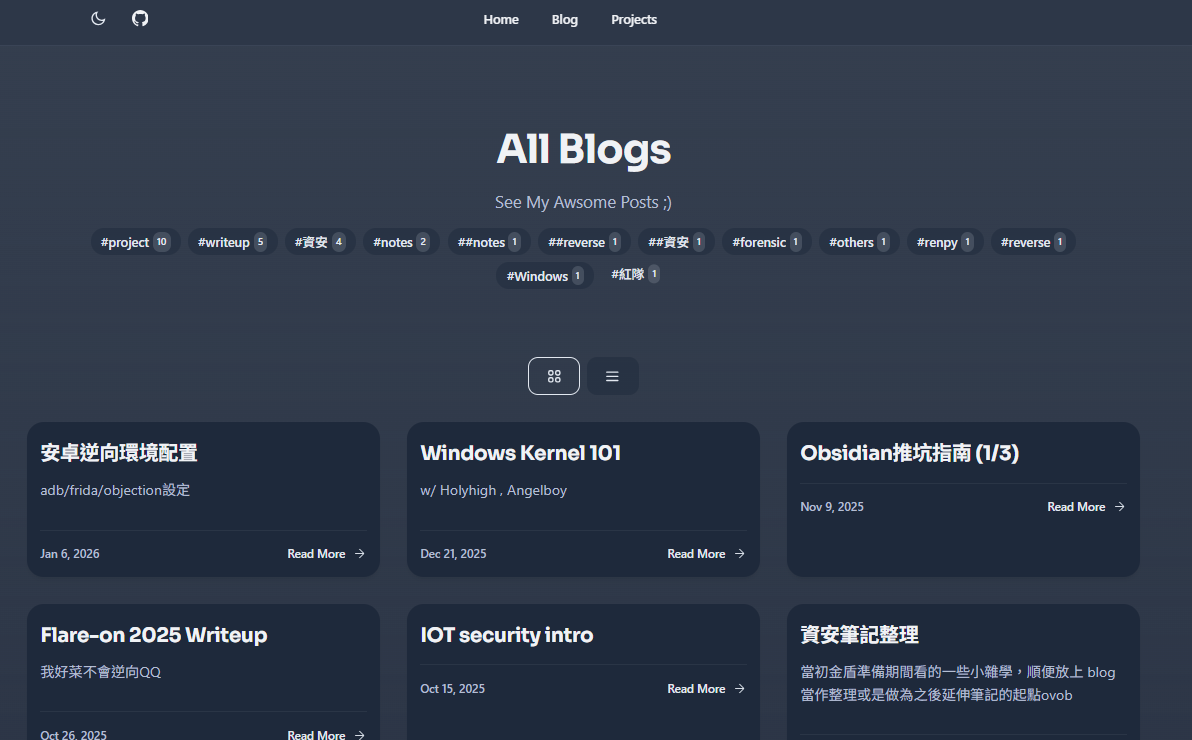Image resolution: width=1192 pixels, height=740 pixels.
Task: Switch to grid view layout
Action: coord(554,376)
